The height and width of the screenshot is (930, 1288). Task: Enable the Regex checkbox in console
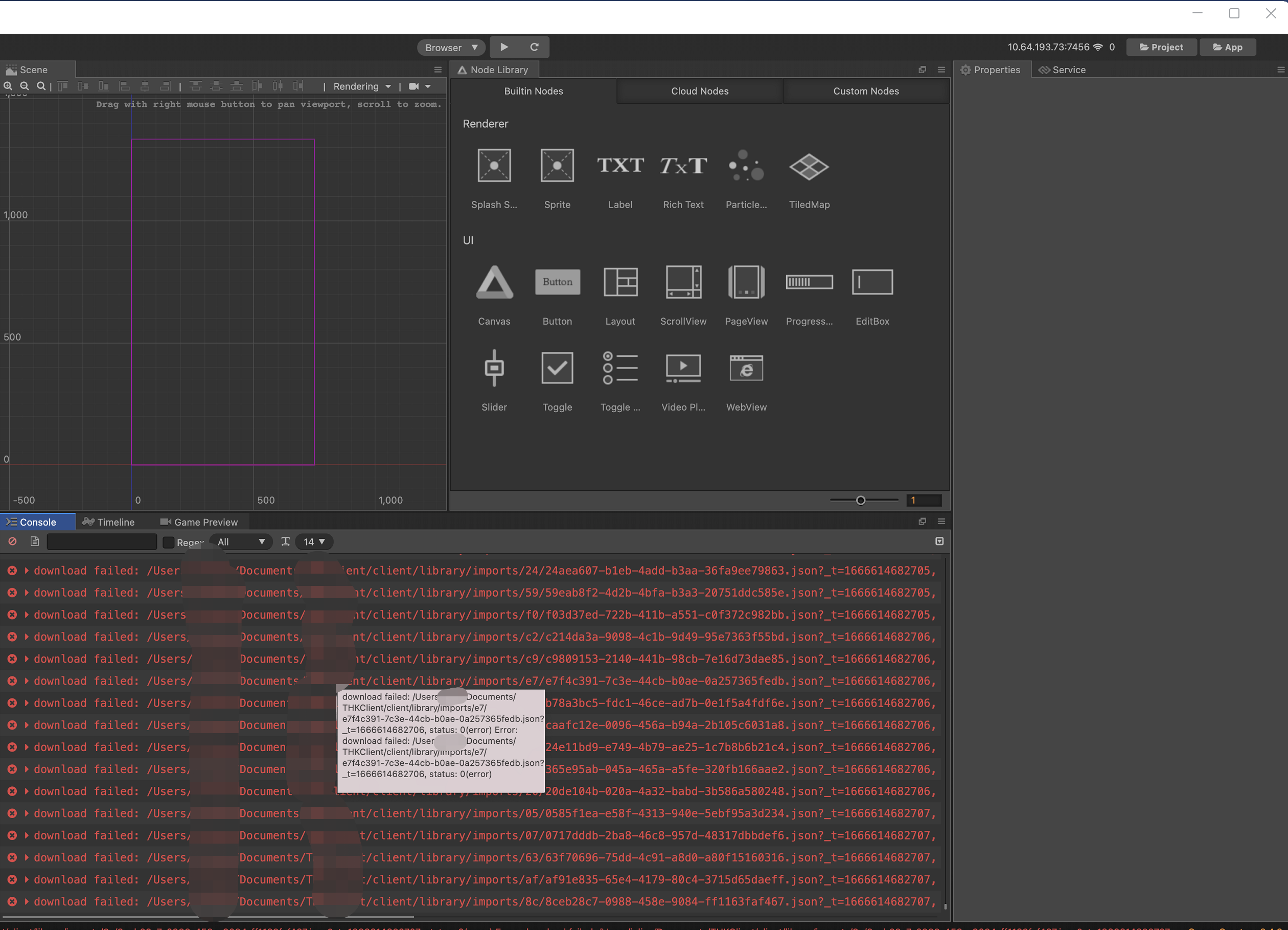pos(168,542)
